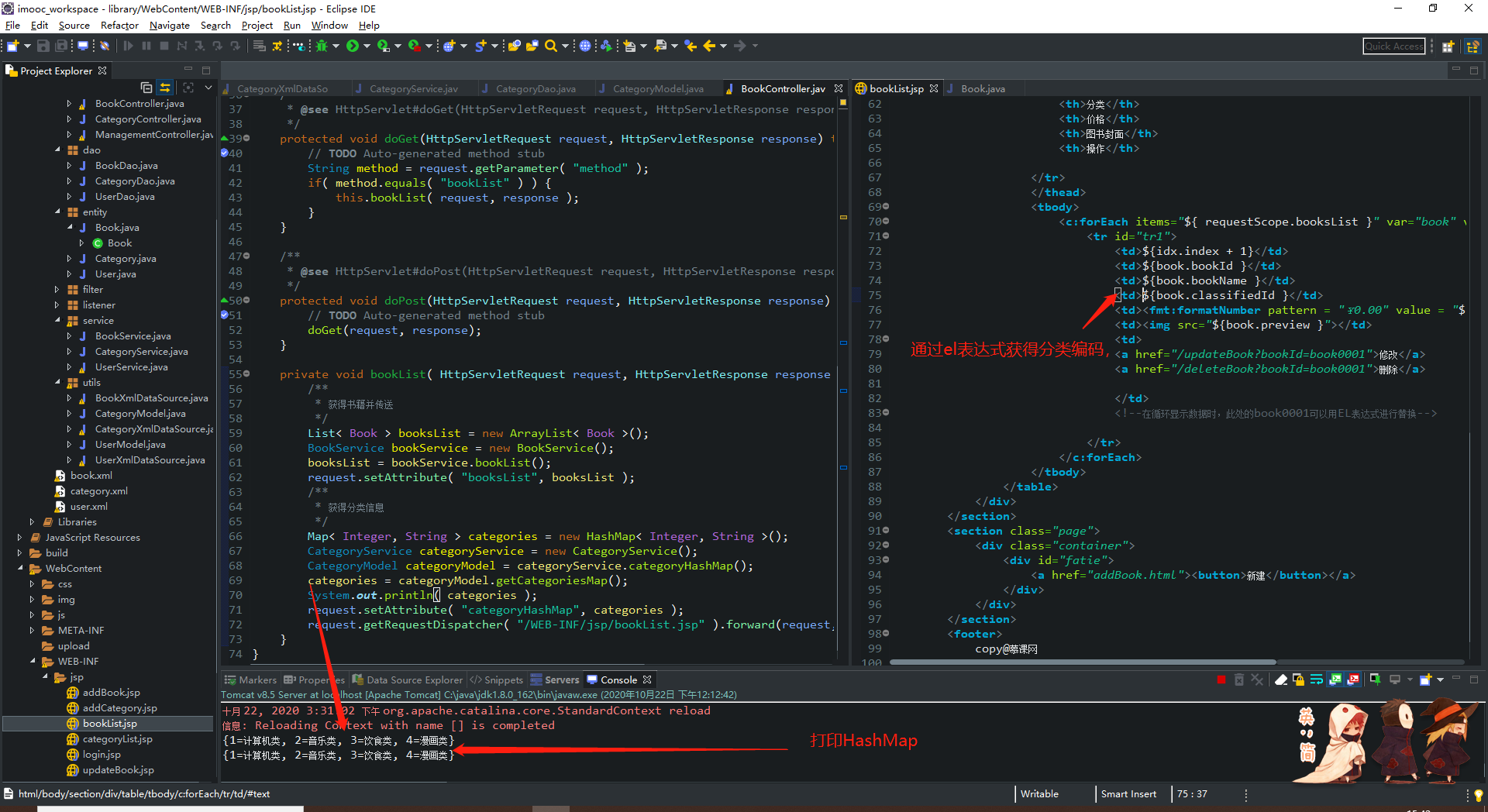Select category.xml in the project tree
The width and height of the screenshot is (1488, 812).
(98, 490)
